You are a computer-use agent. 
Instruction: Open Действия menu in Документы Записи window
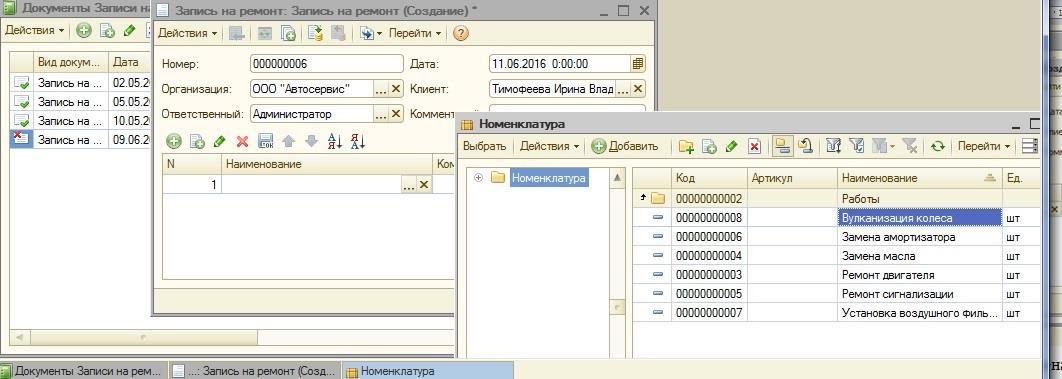tap(35, 30)
